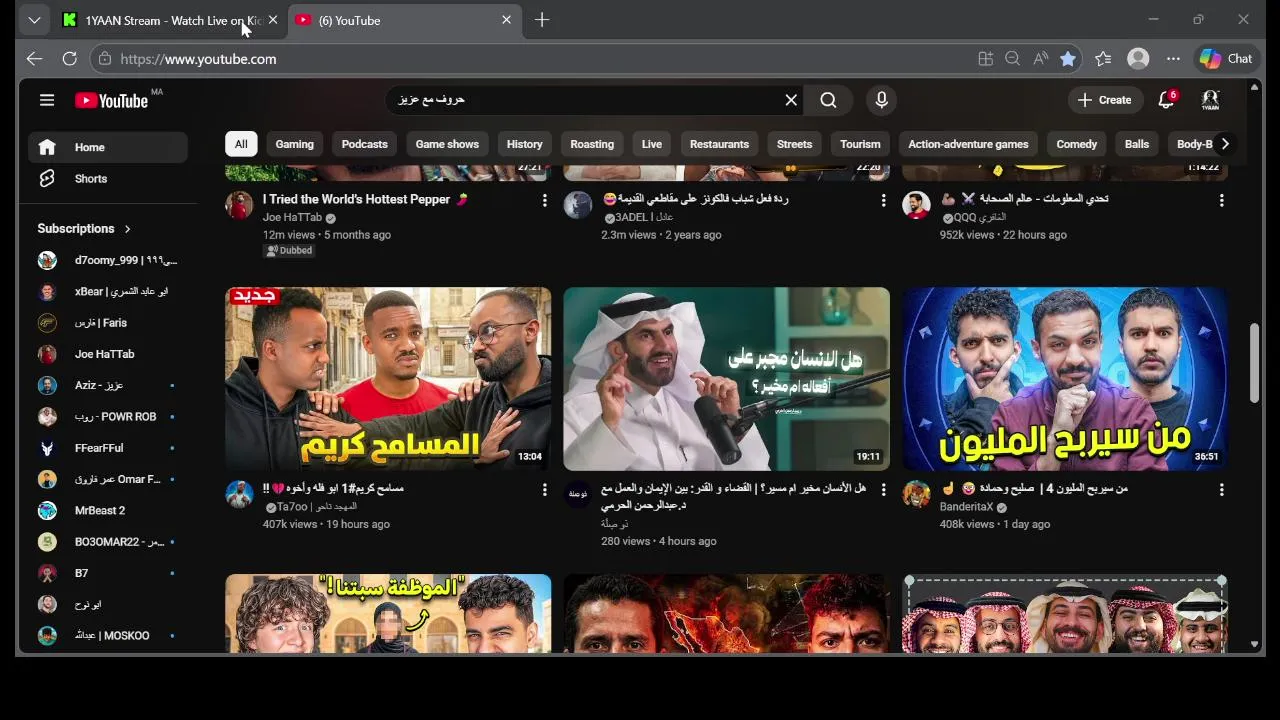Open options for the Ta7oo video

pyautogui.click(x=544, y=490)
